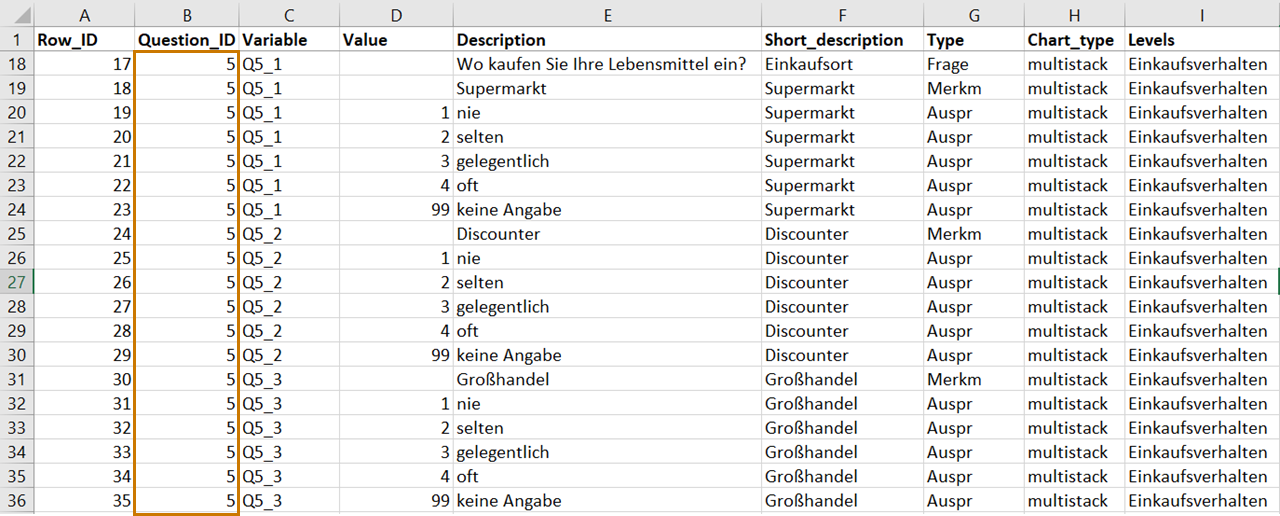Click 'Großhandel' description in row 31

pyautogui.click(x=607, y=379)
